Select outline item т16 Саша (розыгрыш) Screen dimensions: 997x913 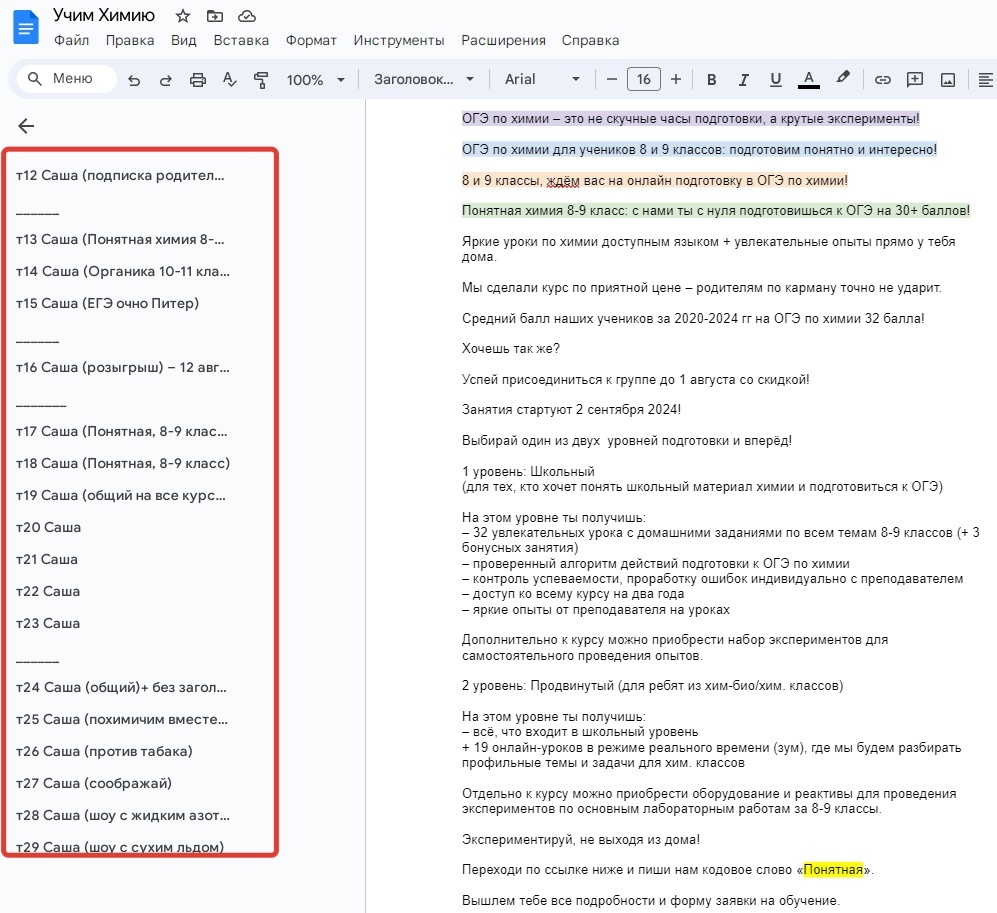tap(123, 367)
